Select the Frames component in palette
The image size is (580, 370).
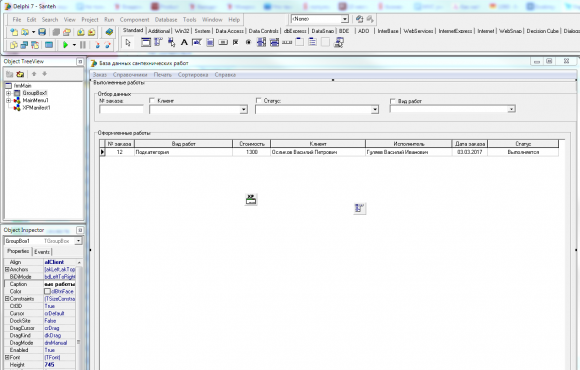click(x=146, y=43)
